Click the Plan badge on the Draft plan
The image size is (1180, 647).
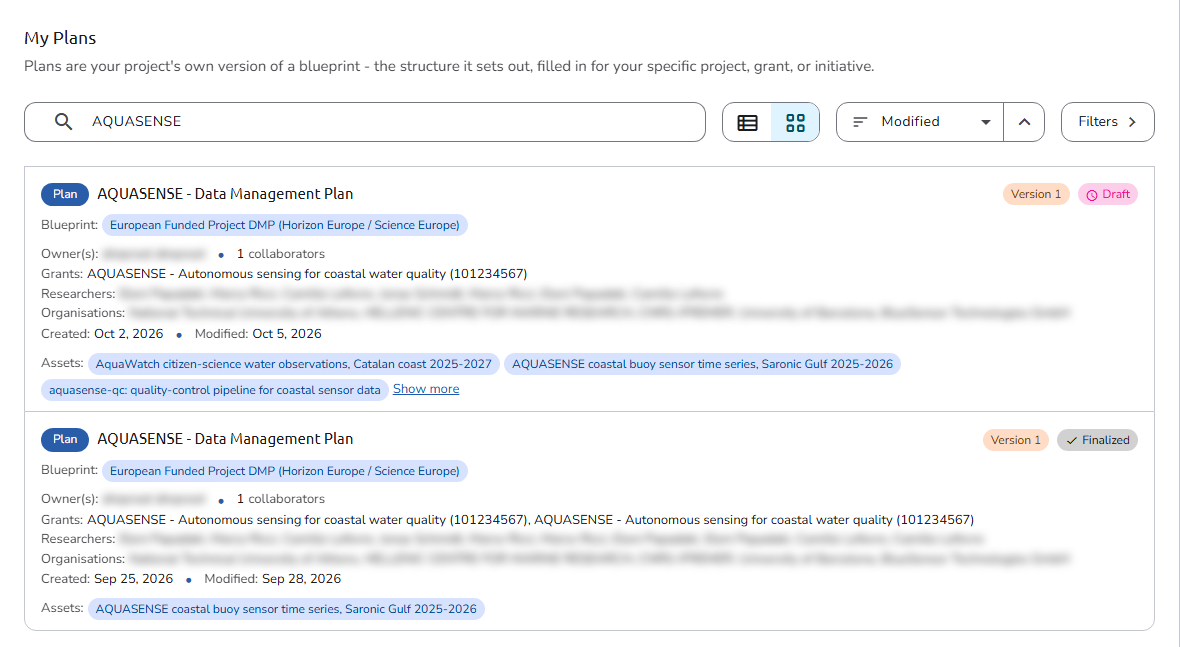pos(65,194)
